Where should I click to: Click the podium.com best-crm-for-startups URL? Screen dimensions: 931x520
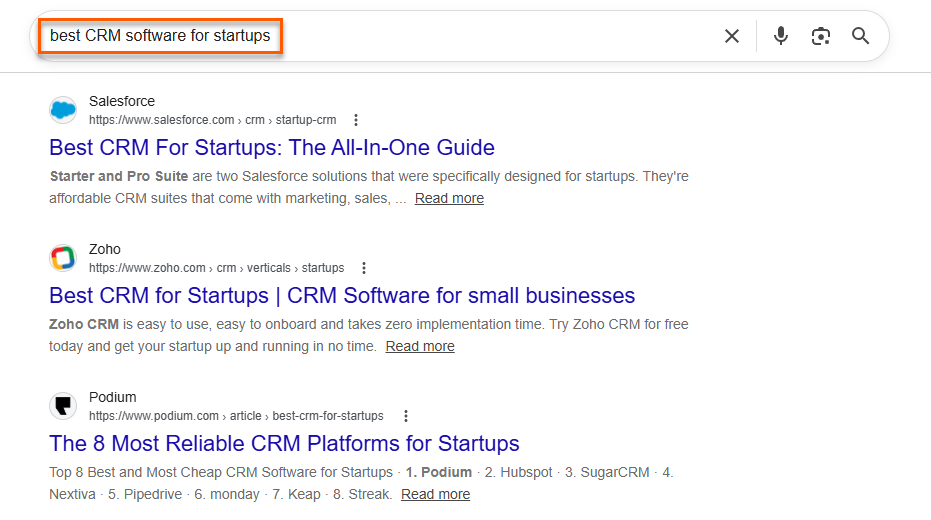(x=236, y=416)
